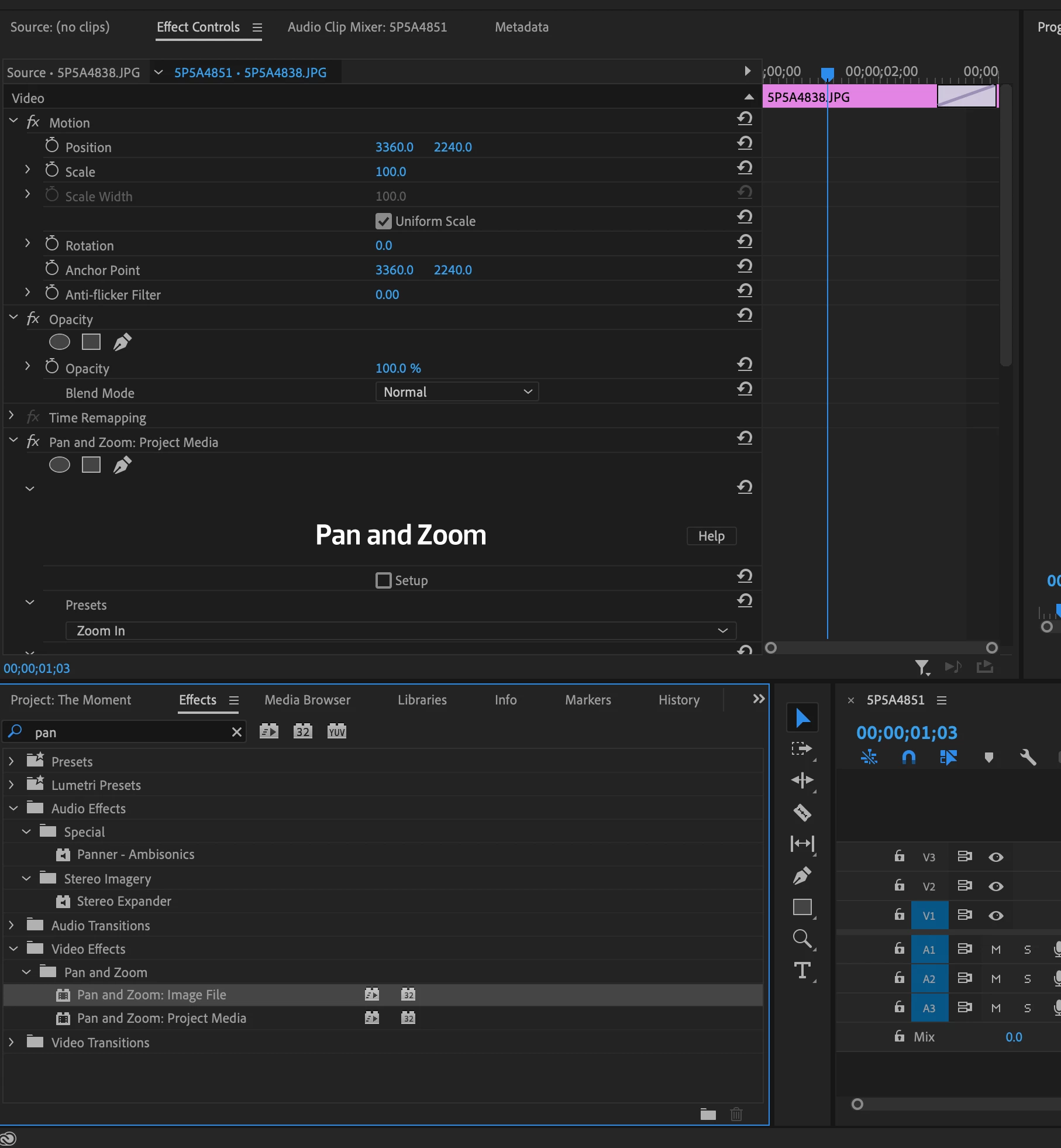1061x1148 pixels.
Task: Uncheck the Uniform Scale checkbox
Action: point(383,221)
